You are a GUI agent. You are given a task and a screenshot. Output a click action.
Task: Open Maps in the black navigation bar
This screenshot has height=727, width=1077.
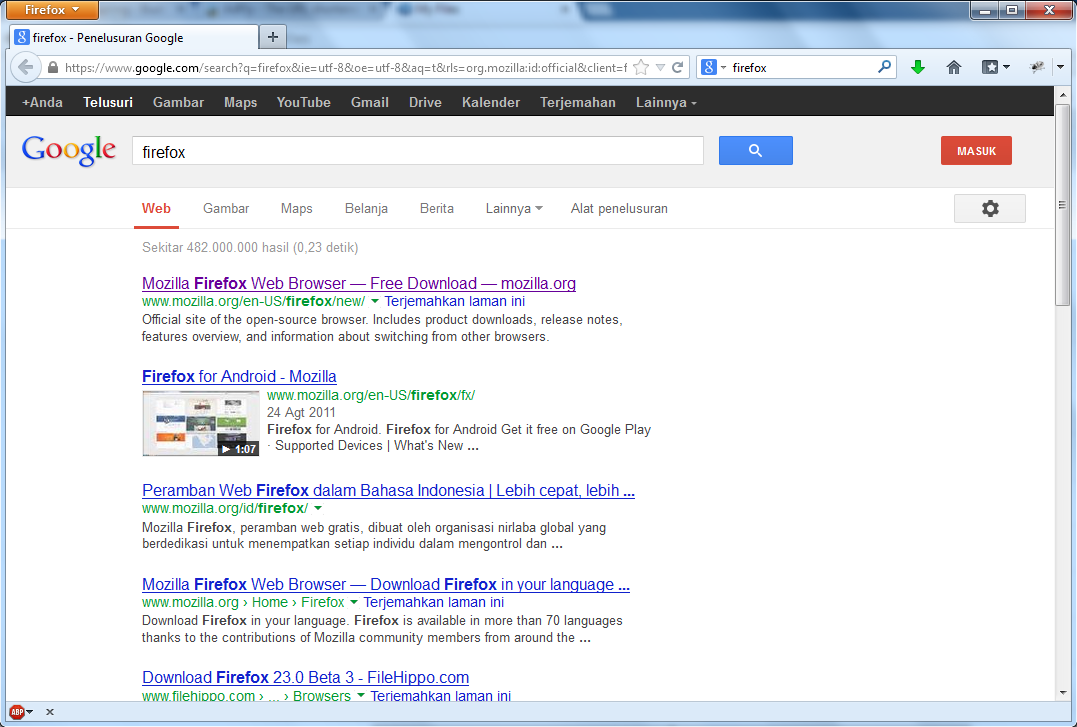[240, 102]
